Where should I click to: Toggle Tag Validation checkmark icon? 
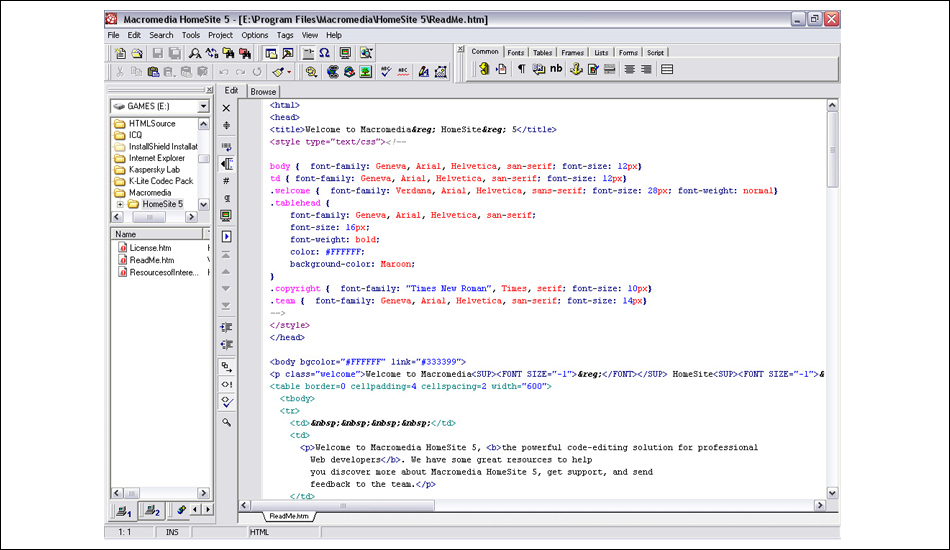[x=227, y=401]
